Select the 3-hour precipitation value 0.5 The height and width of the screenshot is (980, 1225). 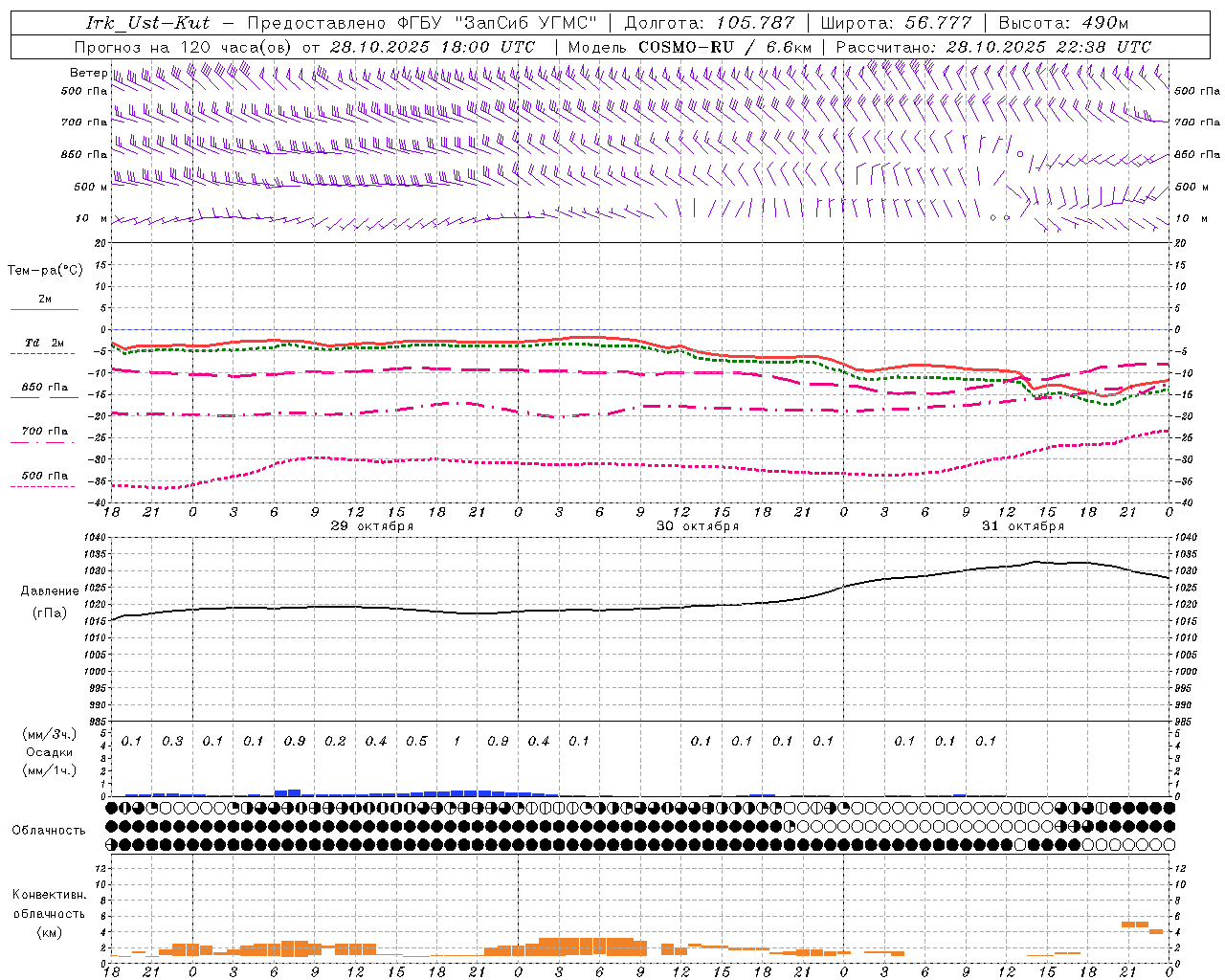pos(416,741)
